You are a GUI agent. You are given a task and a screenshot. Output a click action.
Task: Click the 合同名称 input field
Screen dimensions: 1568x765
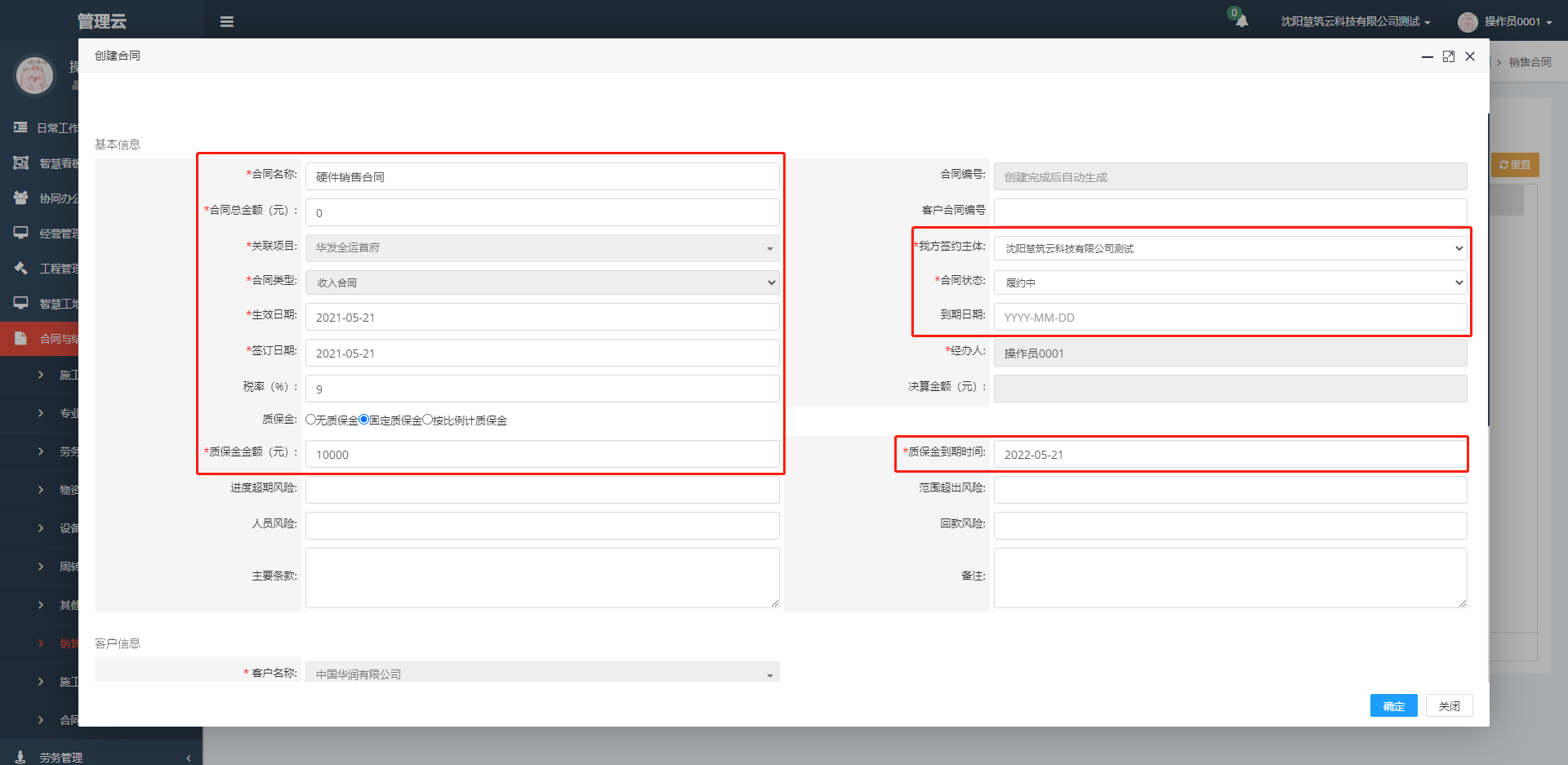click(542, 176)
